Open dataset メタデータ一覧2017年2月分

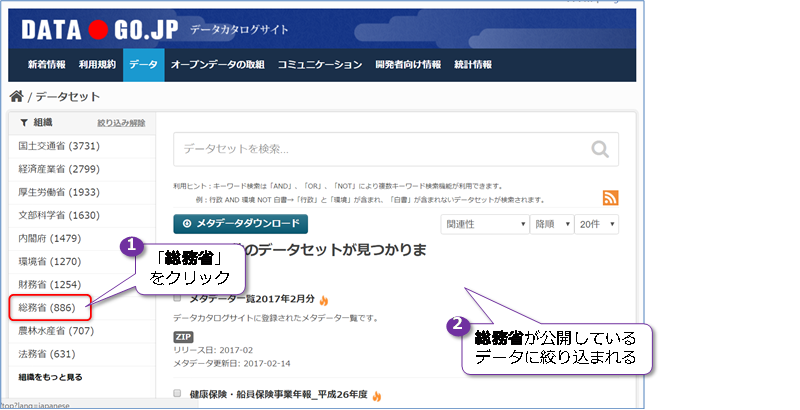[252, 299]
